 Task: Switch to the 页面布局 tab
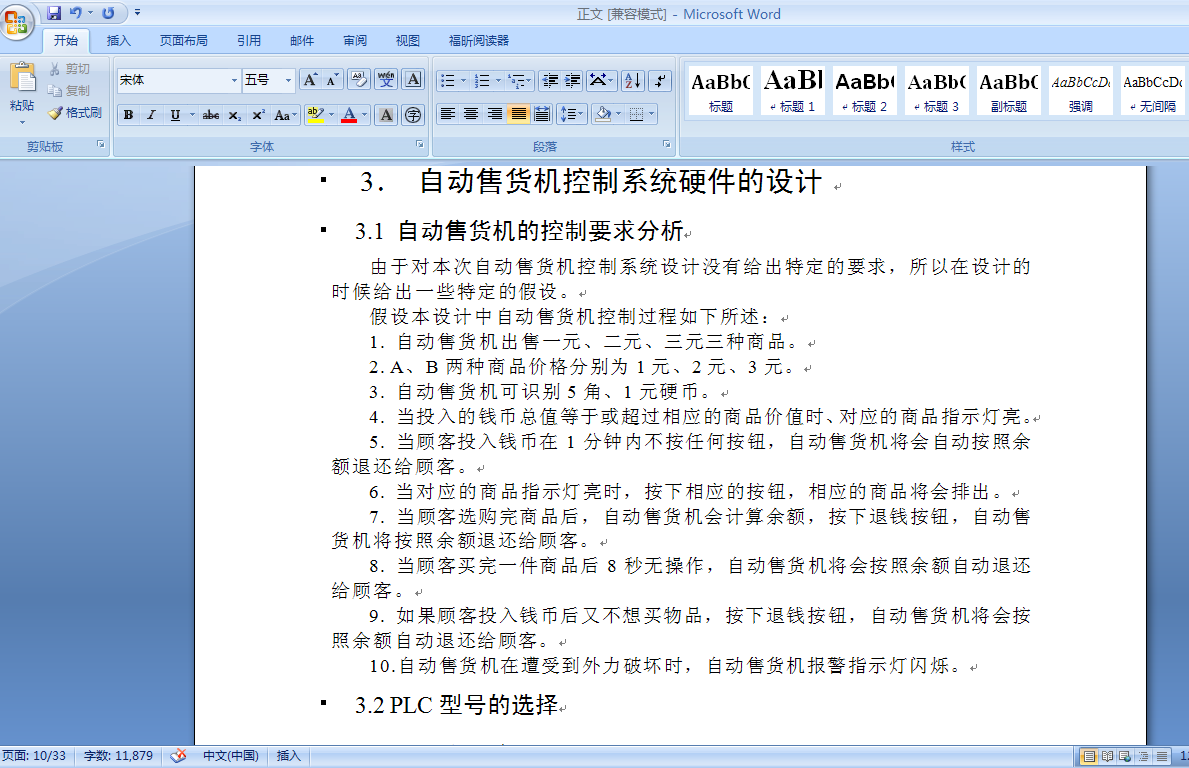point(184,41)
